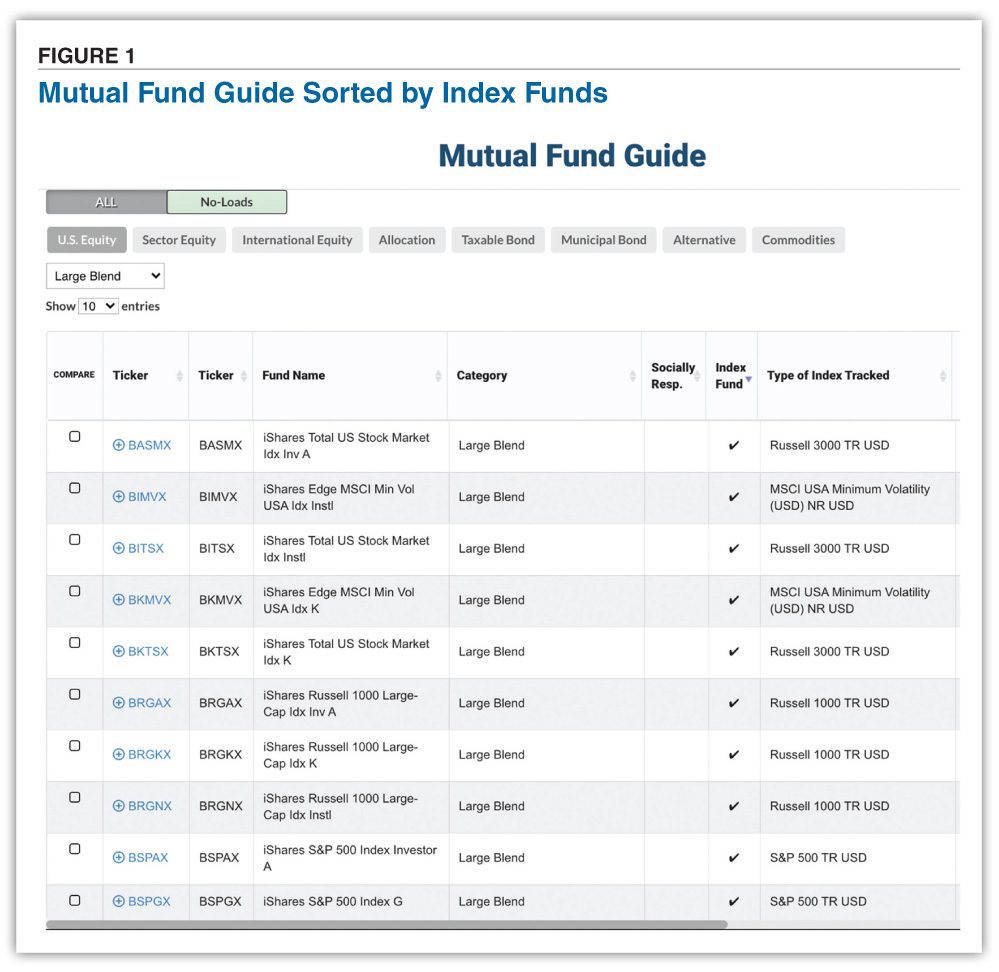The width and height of the screenshot is (999, 972).
Task: Check the compare box for BASMX fund
Action: point(74,436)
